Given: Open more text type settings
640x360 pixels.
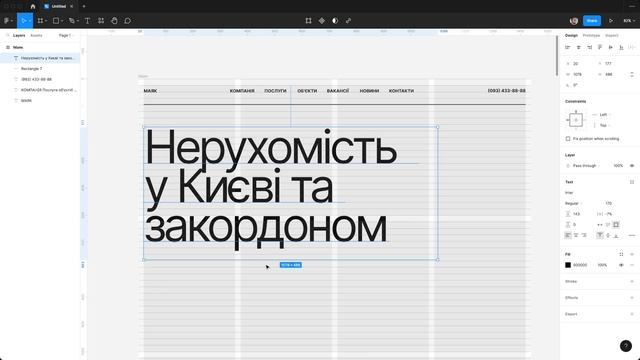Looking at the screenshot, I should click(x=632, y=235).
